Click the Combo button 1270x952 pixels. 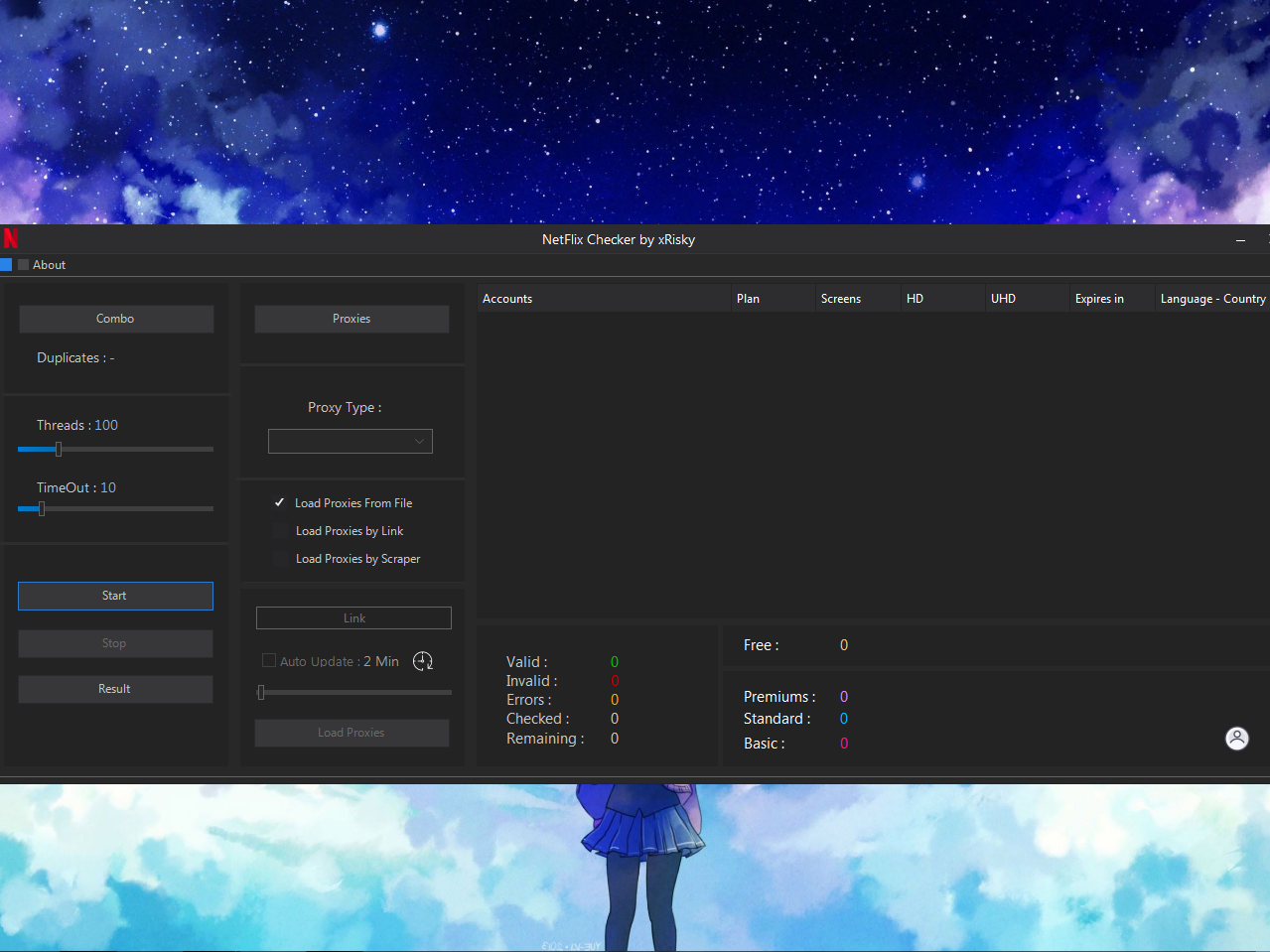point(115,319)
